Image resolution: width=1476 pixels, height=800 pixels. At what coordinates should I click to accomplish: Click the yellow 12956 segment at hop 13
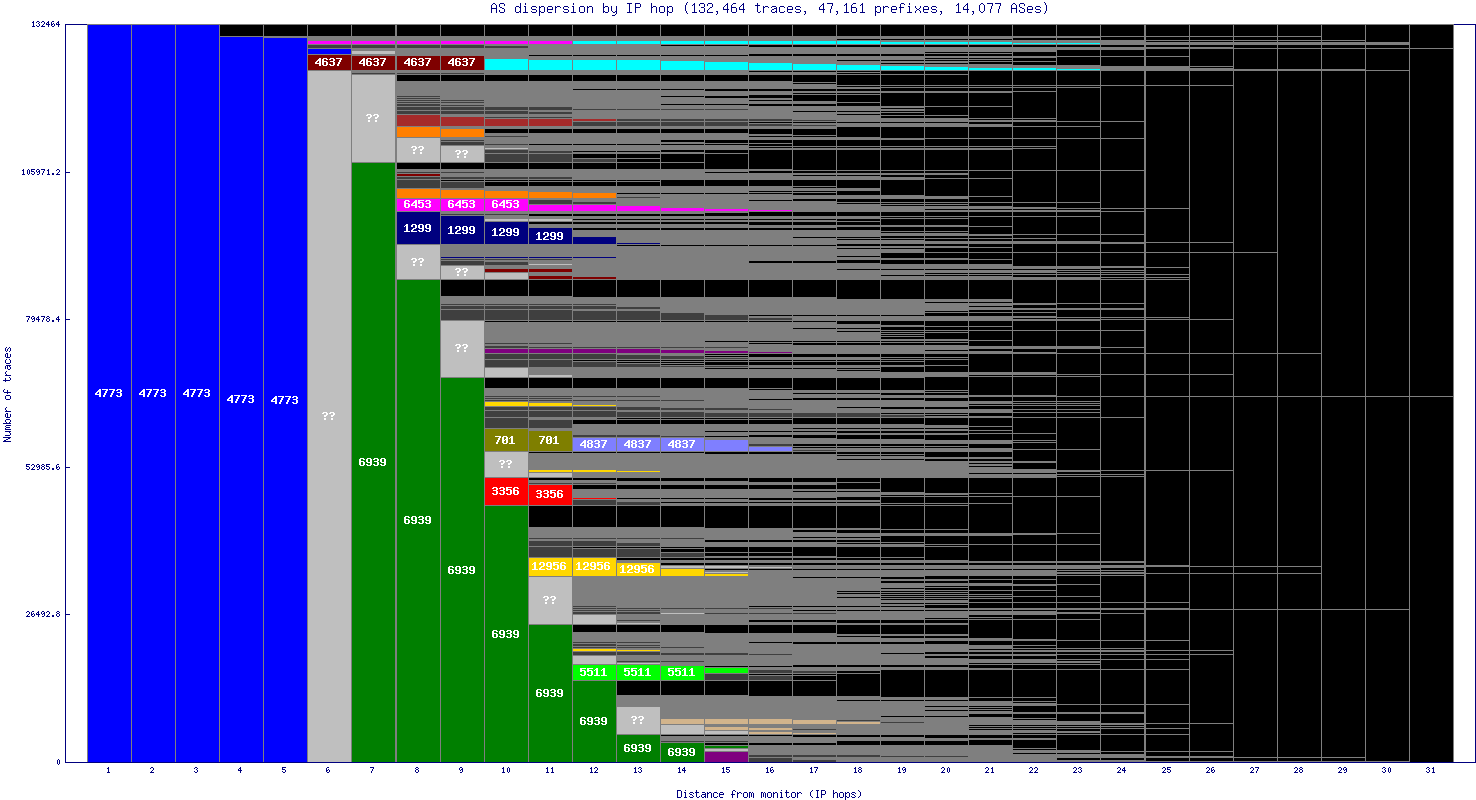click(637, 569)
